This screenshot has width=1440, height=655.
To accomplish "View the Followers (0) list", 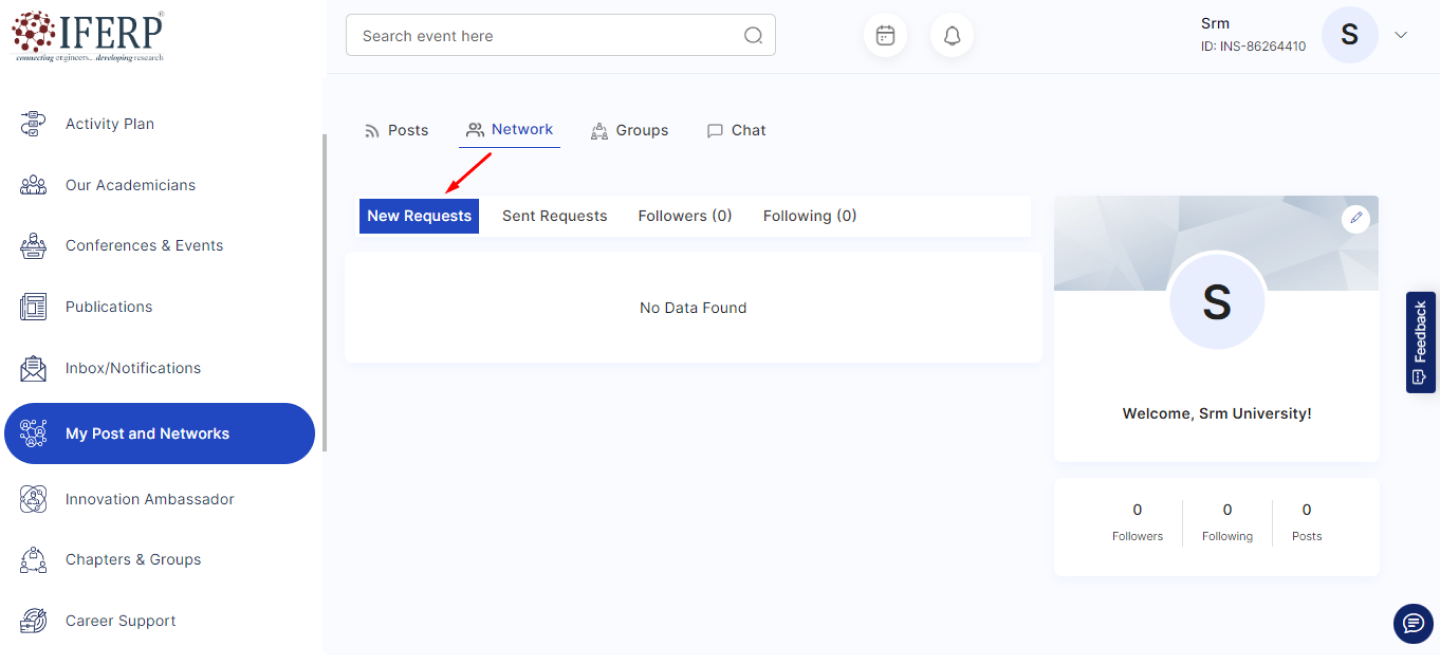I will [x=685, y=216].
